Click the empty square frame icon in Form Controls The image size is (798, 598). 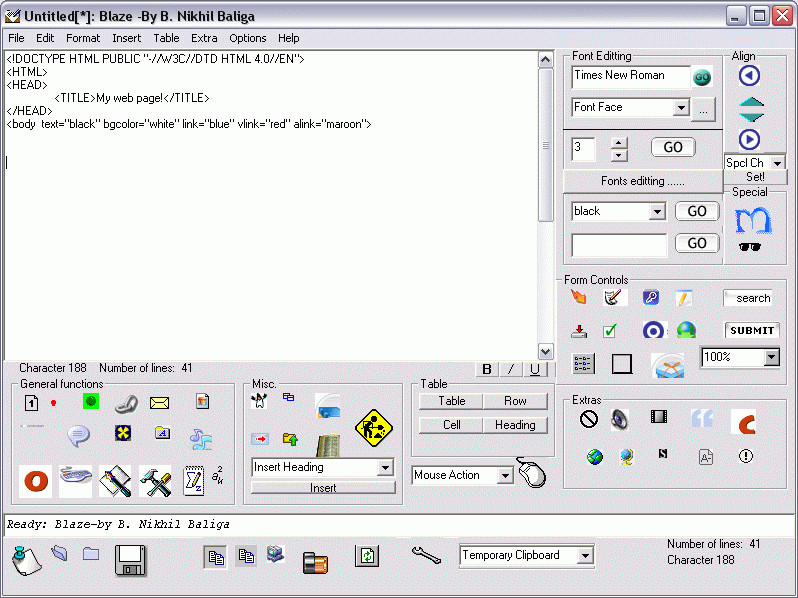point(621,364)
